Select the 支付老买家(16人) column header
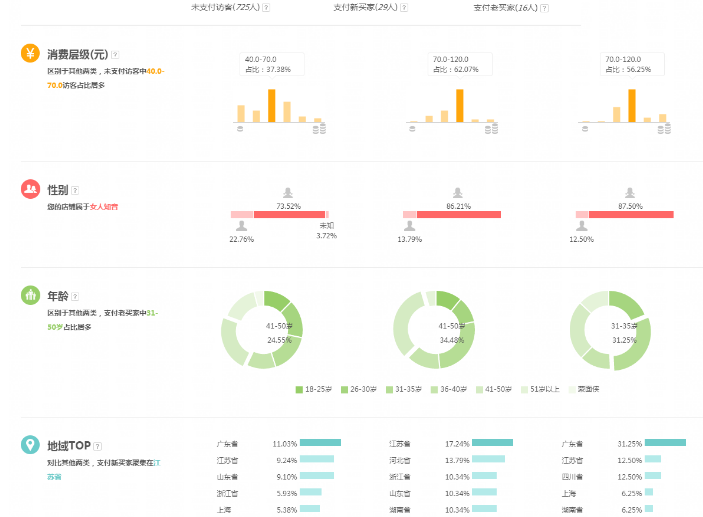The width and height of the screenshot is (703, 517). coord(505,7)
